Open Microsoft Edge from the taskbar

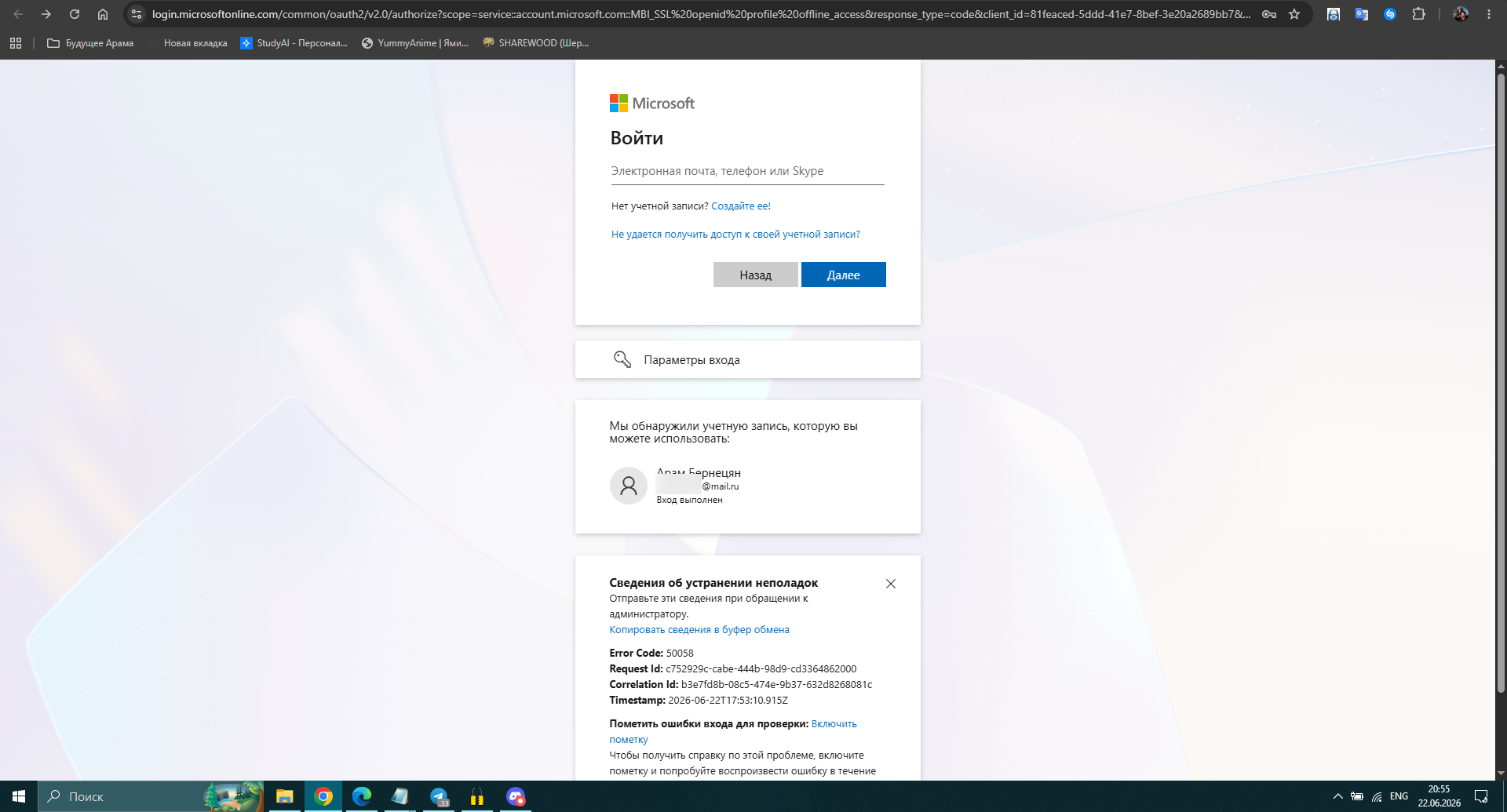tap(362, 796)
